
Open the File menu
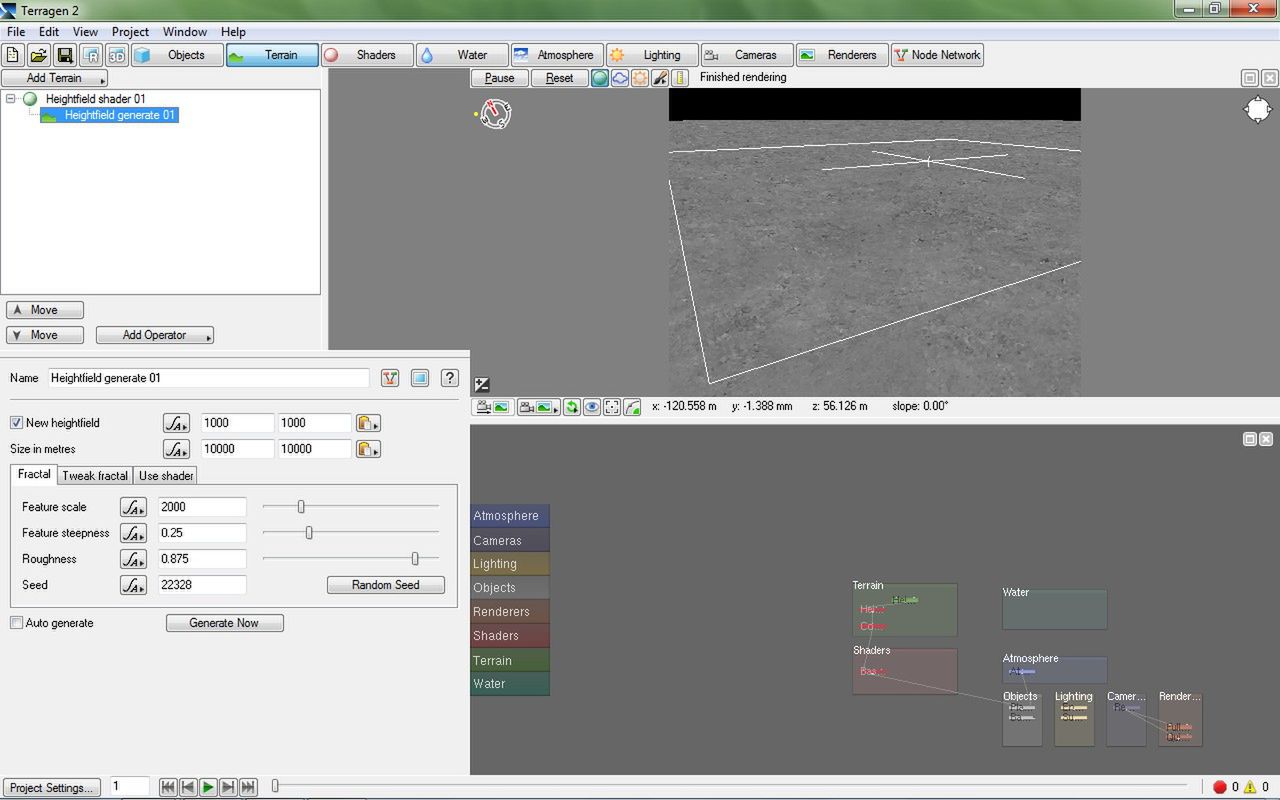[x=16, y=32]
